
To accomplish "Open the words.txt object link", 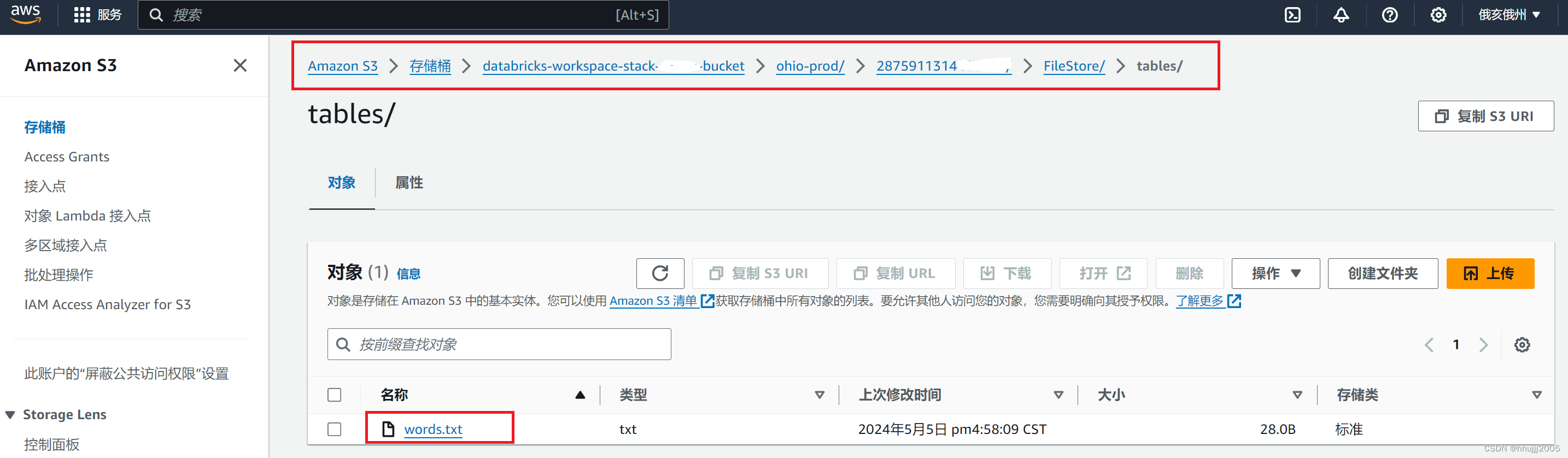I will click(x=434, y=430).
